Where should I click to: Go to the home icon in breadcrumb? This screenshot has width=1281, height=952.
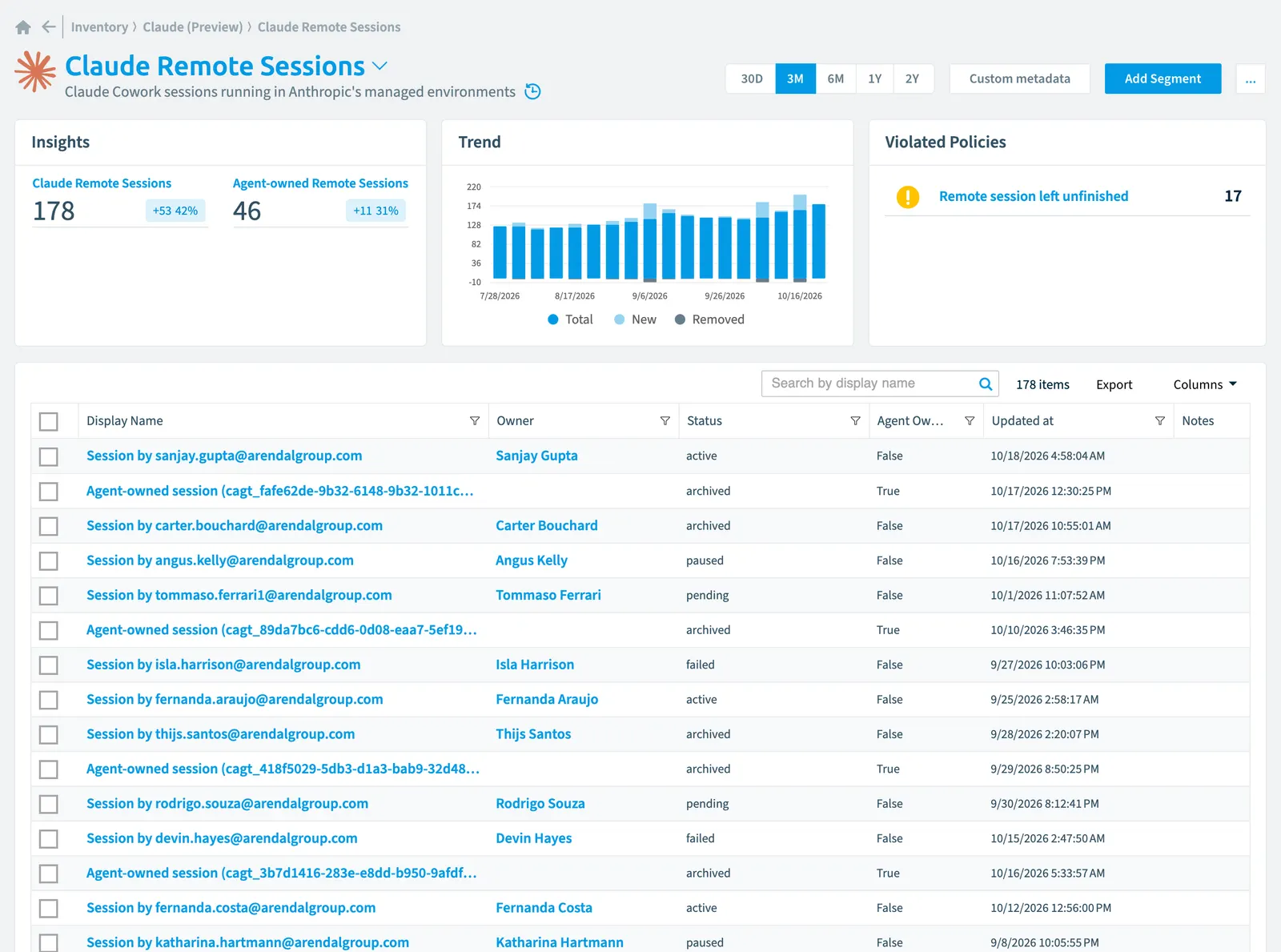click(23, 27)
